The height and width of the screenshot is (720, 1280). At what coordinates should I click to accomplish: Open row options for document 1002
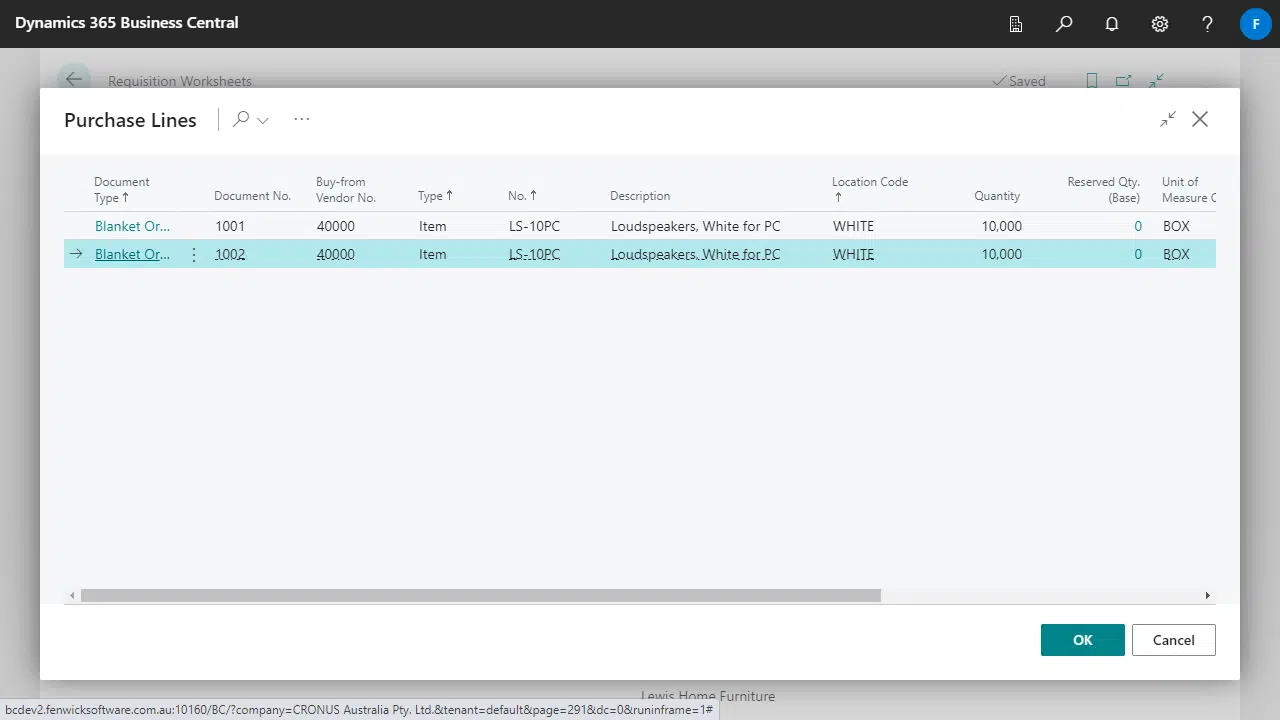point(194,254)
